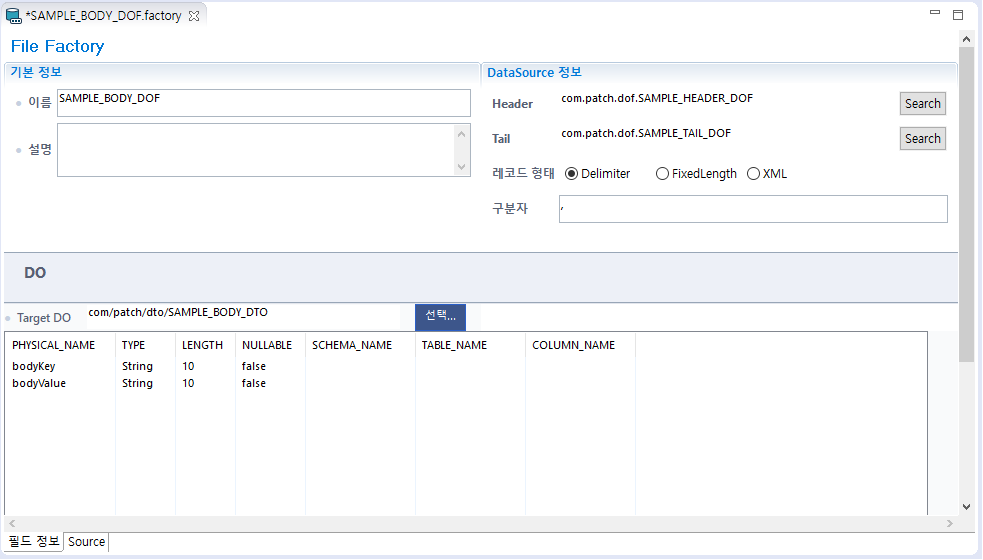Click the String type of bodyKey
Image resolution: width=983 pixels, height=560 pixels.
click(137, 366)
